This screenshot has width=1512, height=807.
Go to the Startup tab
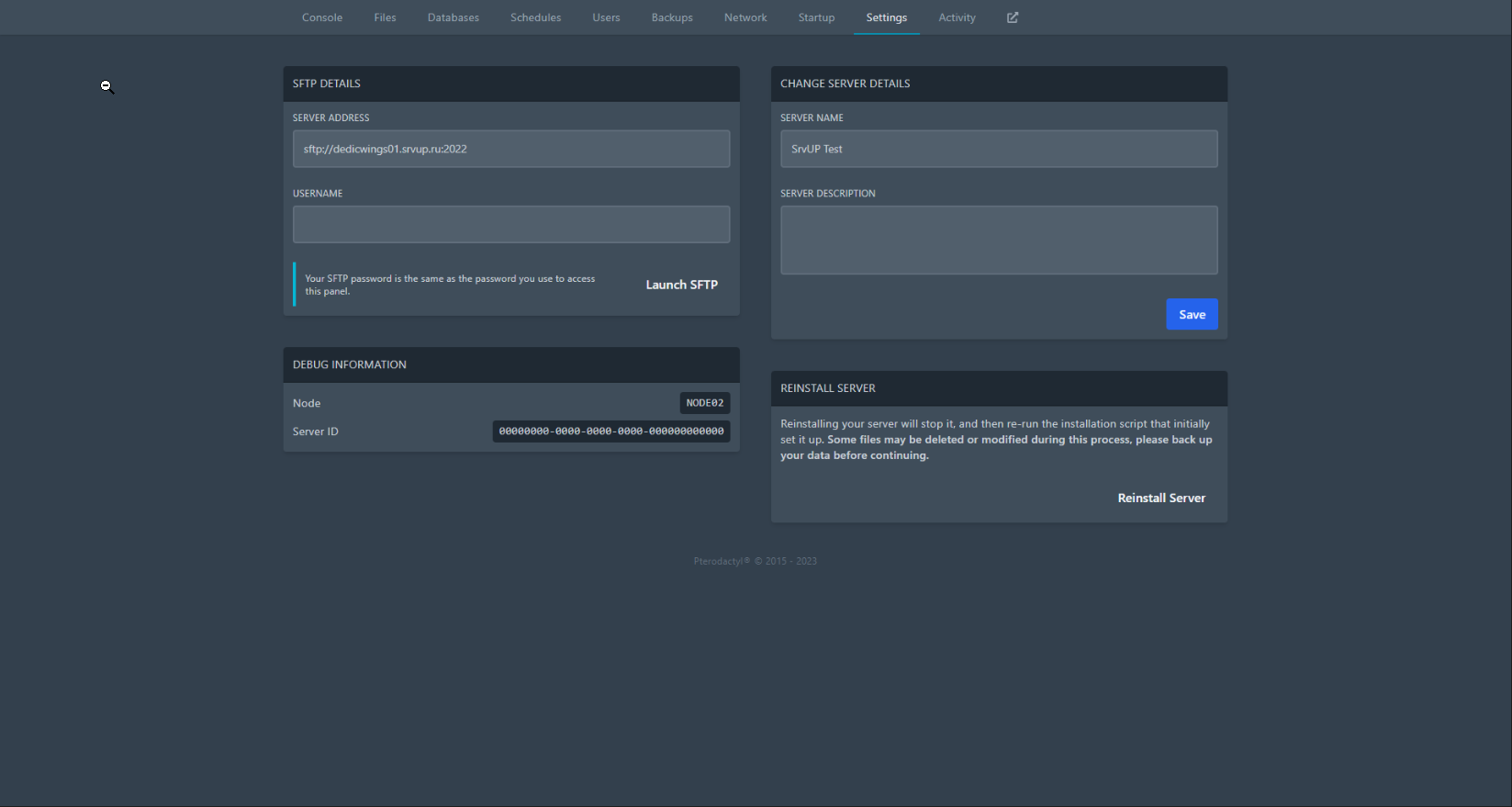click(x=817, y=17)
